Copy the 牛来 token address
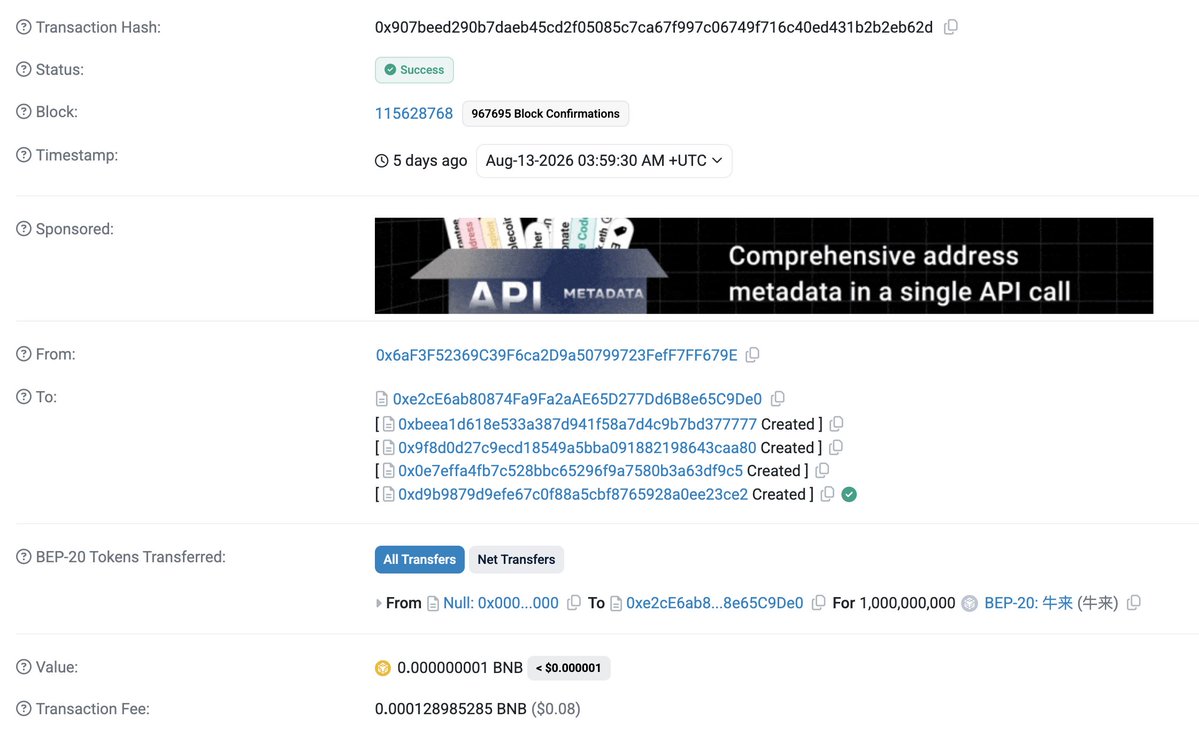The image size is (1199, 734). (1134, 602)
